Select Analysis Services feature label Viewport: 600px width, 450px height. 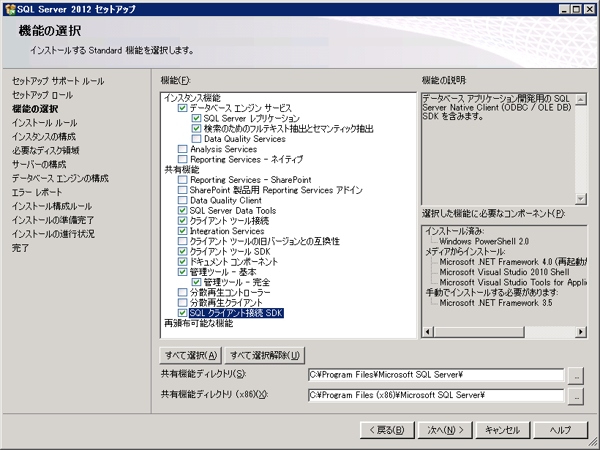coord(223,149)
